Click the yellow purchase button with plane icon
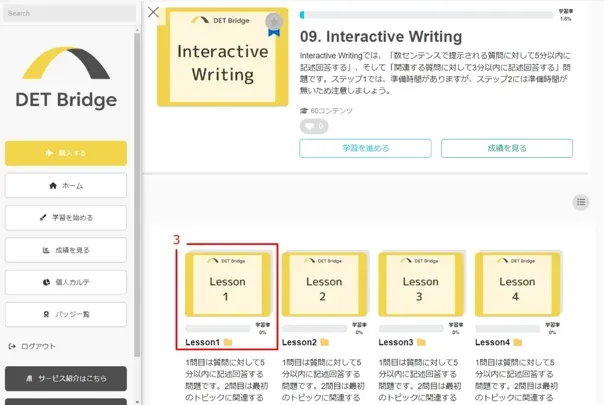 click(x=66, y=153)
